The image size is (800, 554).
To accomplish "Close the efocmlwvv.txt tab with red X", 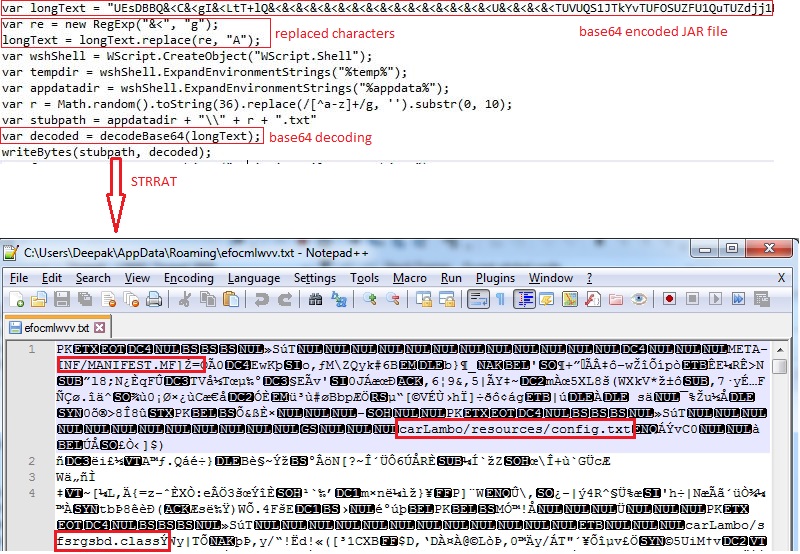I will [100, 328].
